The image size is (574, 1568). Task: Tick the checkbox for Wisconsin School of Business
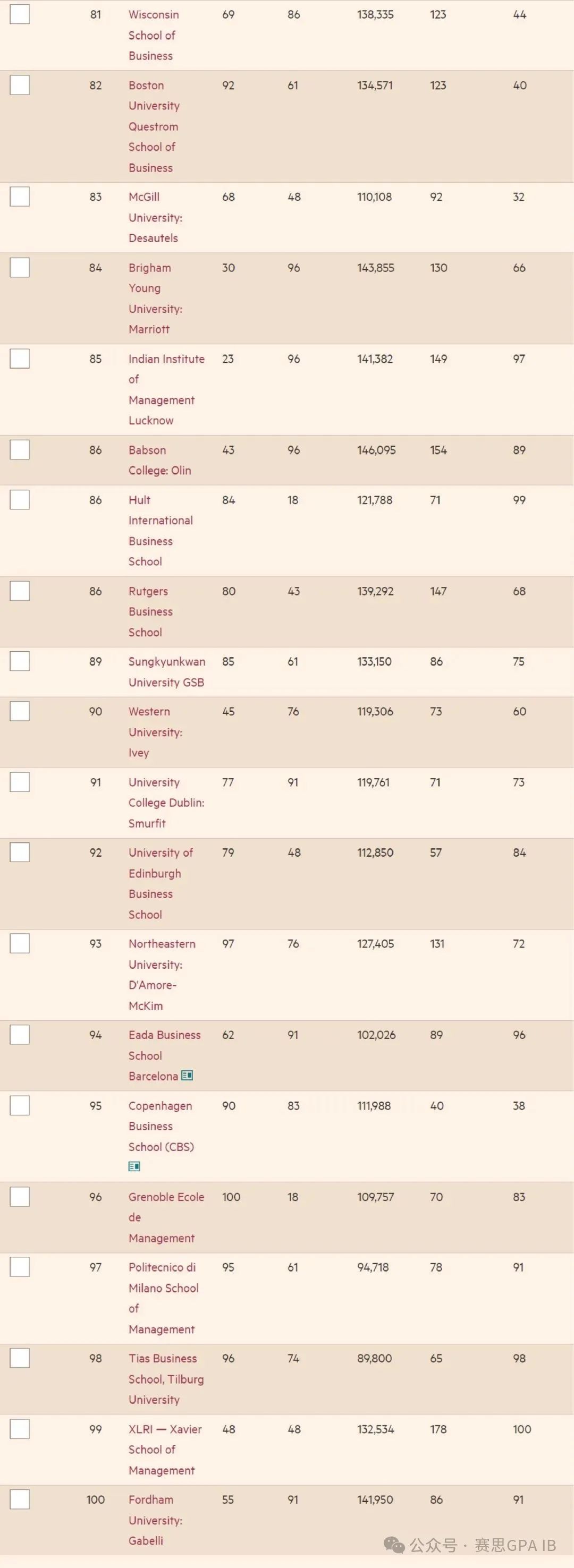(x=20, y=14)
